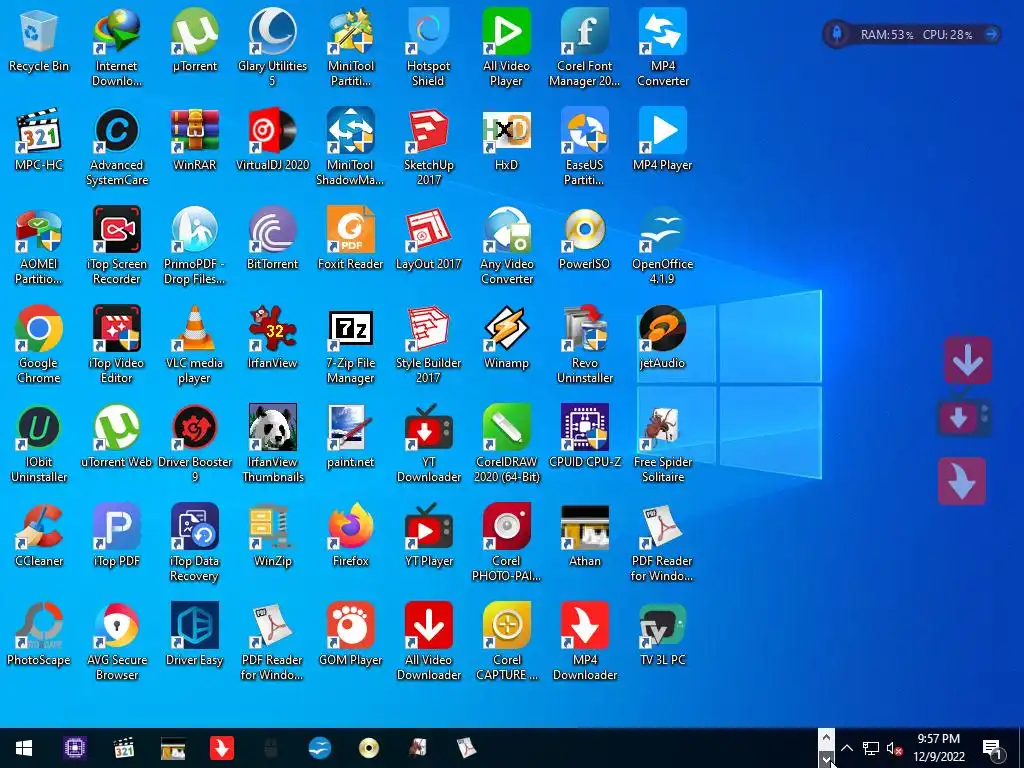
Task: Open the BitTorrent shortcut
Action: tap(272, 240)
